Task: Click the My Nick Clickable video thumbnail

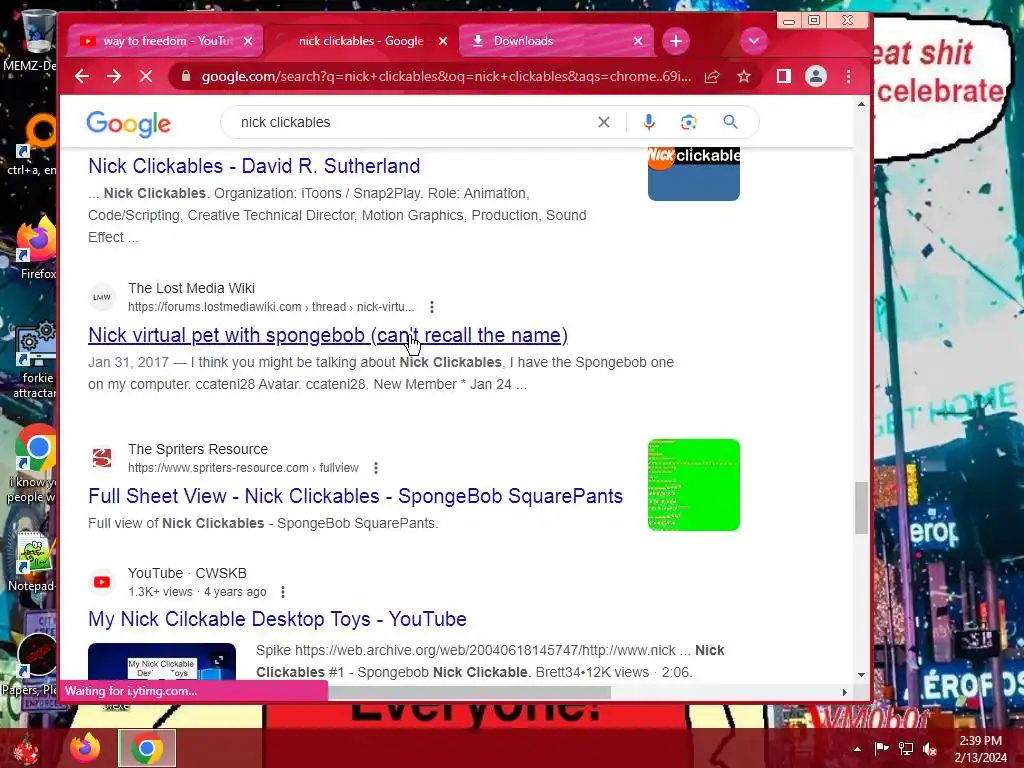Action: (x=162, y=662)
